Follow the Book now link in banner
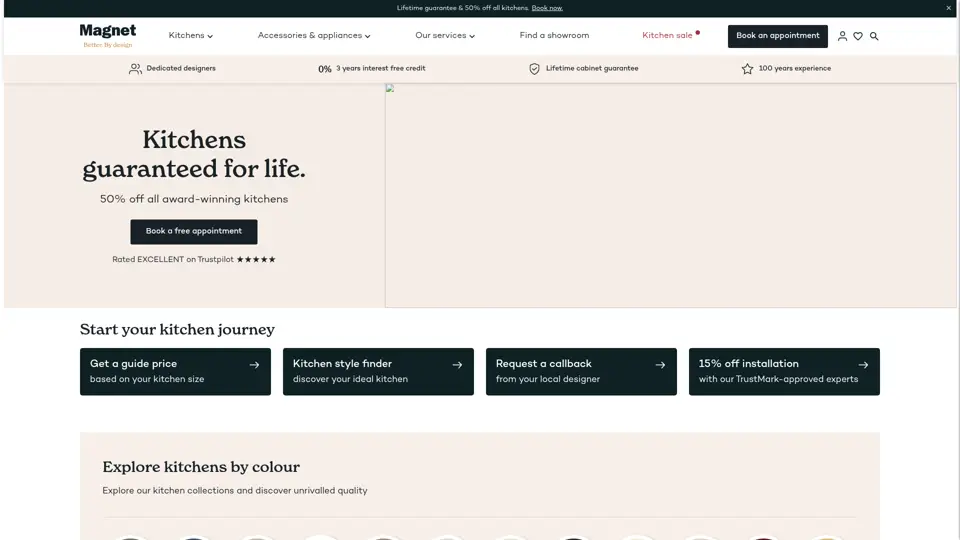The height and width of the screenshot is (540, 960). 547,8
